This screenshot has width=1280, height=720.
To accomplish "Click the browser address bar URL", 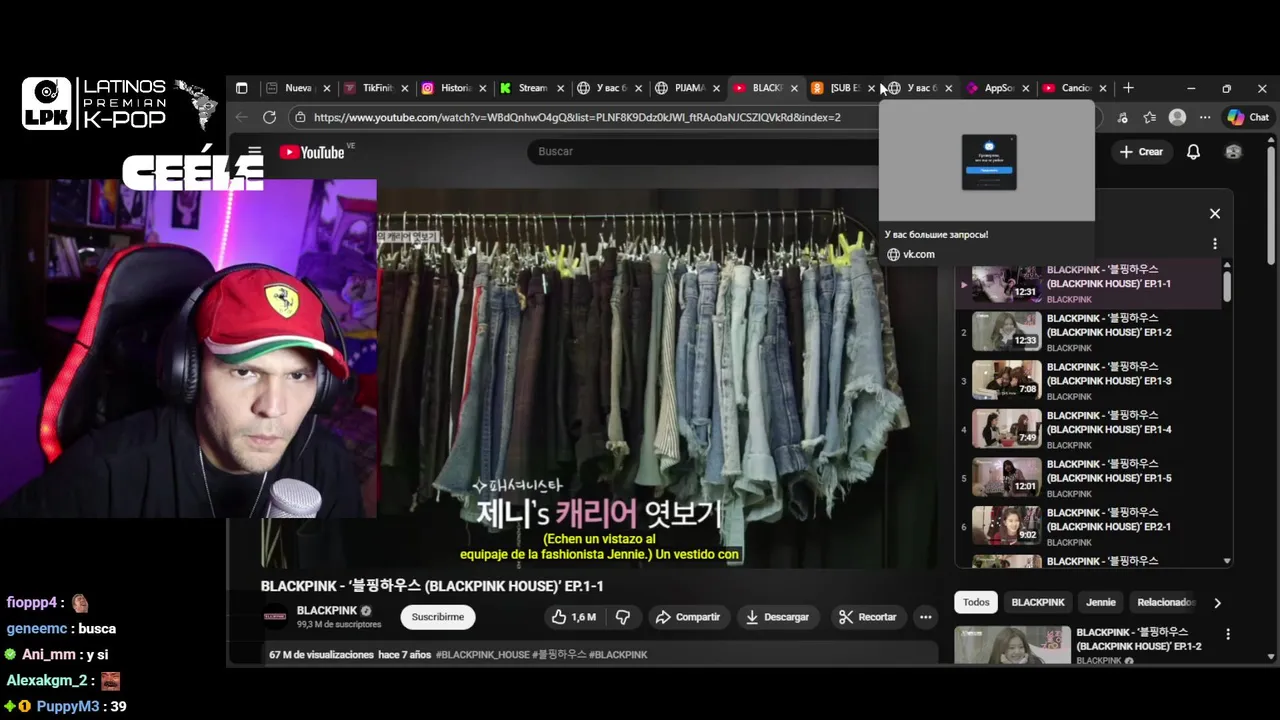I will point(577,117).
